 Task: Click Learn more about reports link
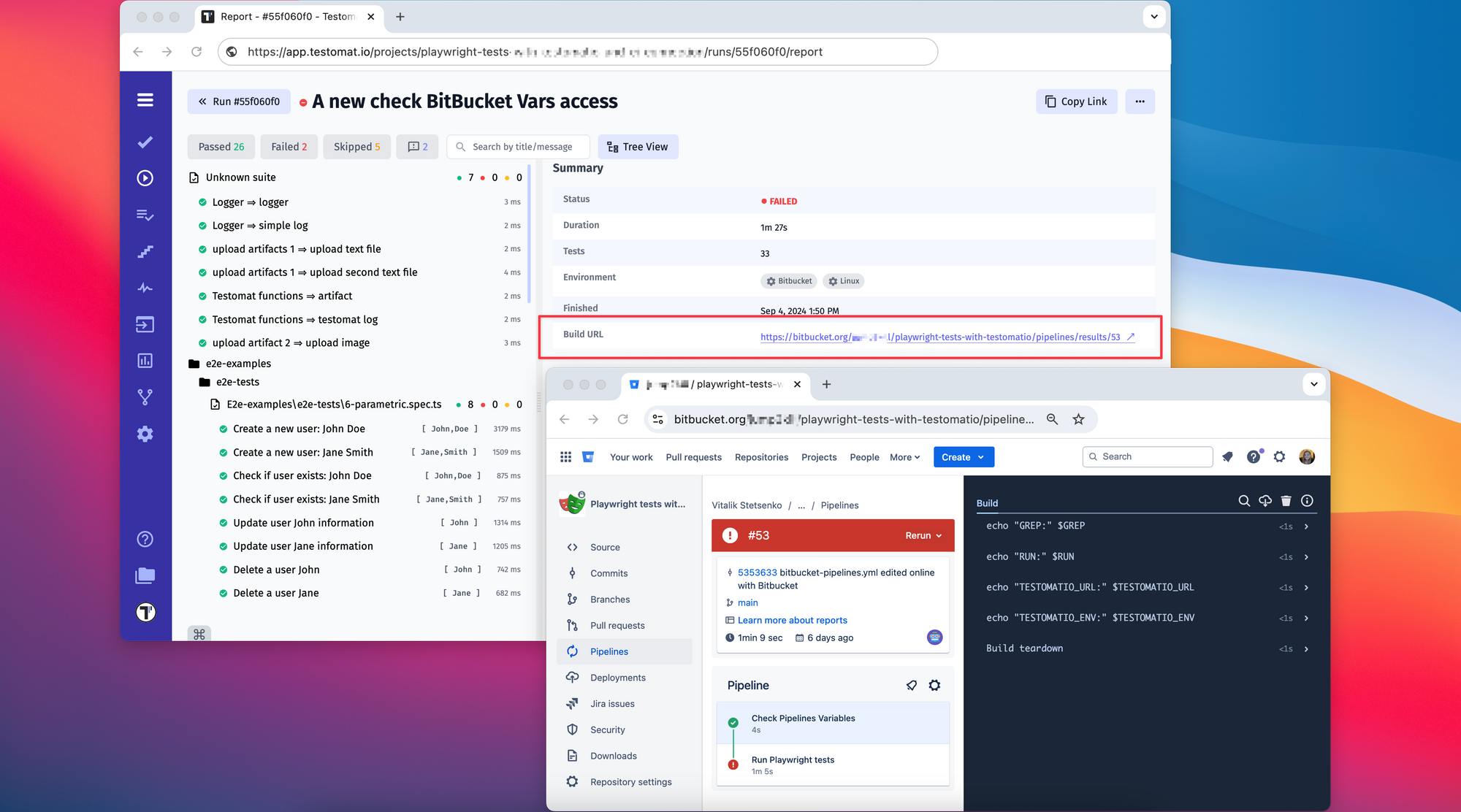click(x=792, y=620)
